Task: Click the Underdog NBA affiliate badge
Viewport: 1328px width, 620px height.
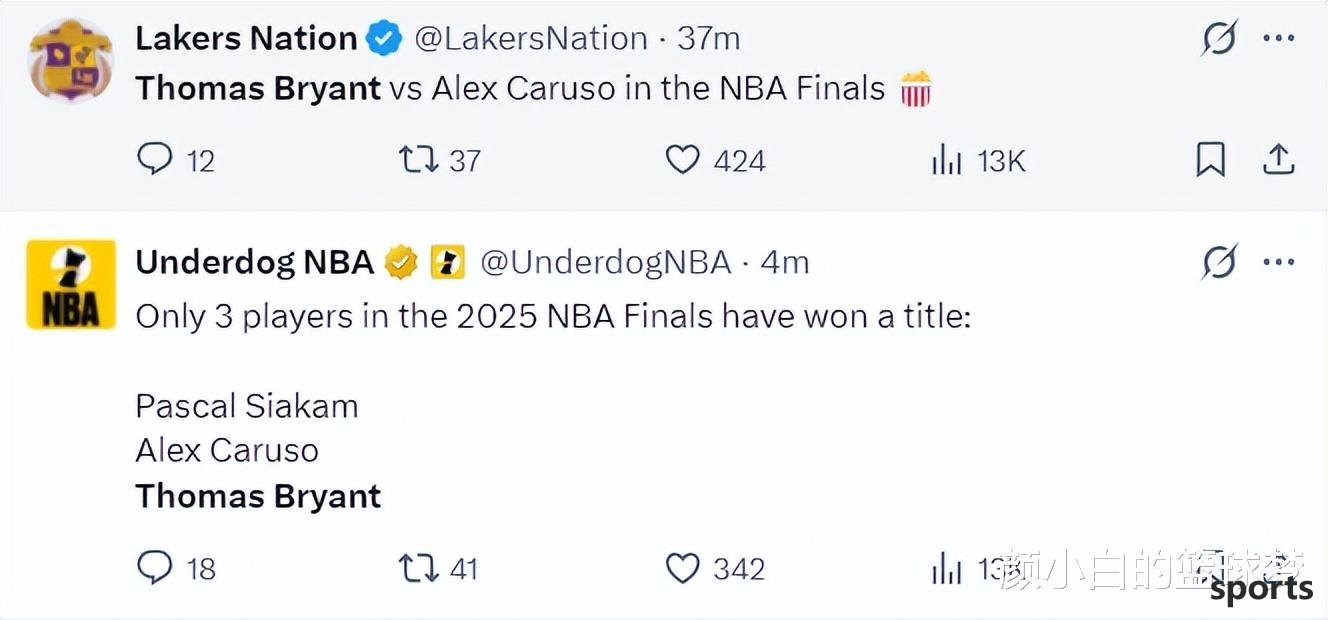Action: (447, 263)
